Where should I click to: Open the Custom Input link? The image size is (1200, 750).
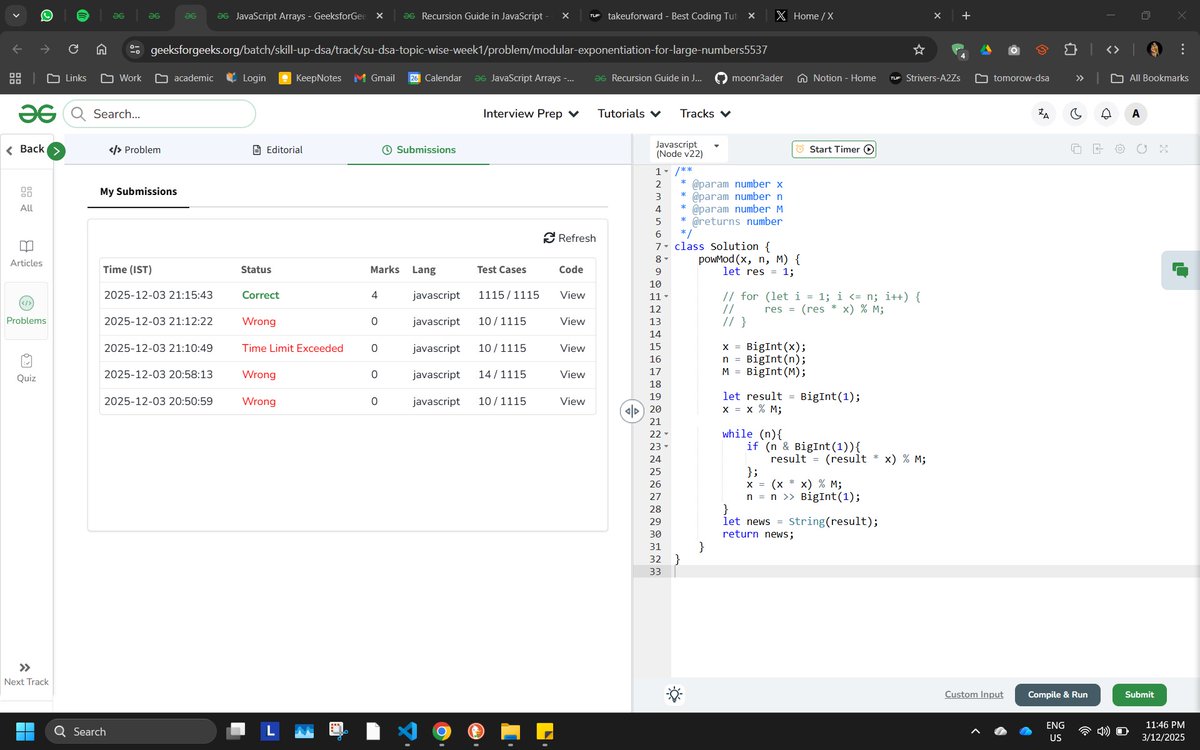coord(974,694)
